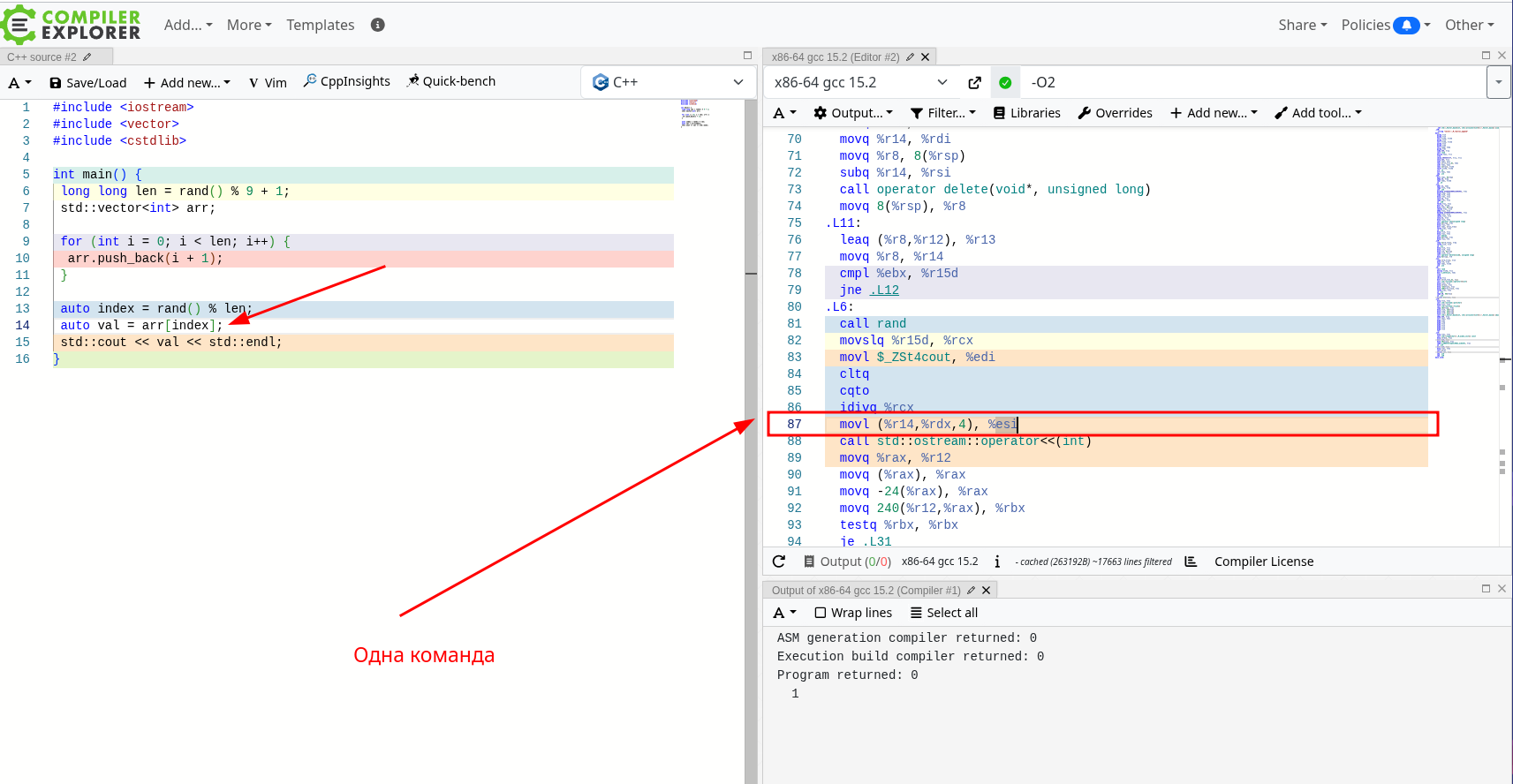Open editor font size menu
1513x784 pixels.
(19, 82)
